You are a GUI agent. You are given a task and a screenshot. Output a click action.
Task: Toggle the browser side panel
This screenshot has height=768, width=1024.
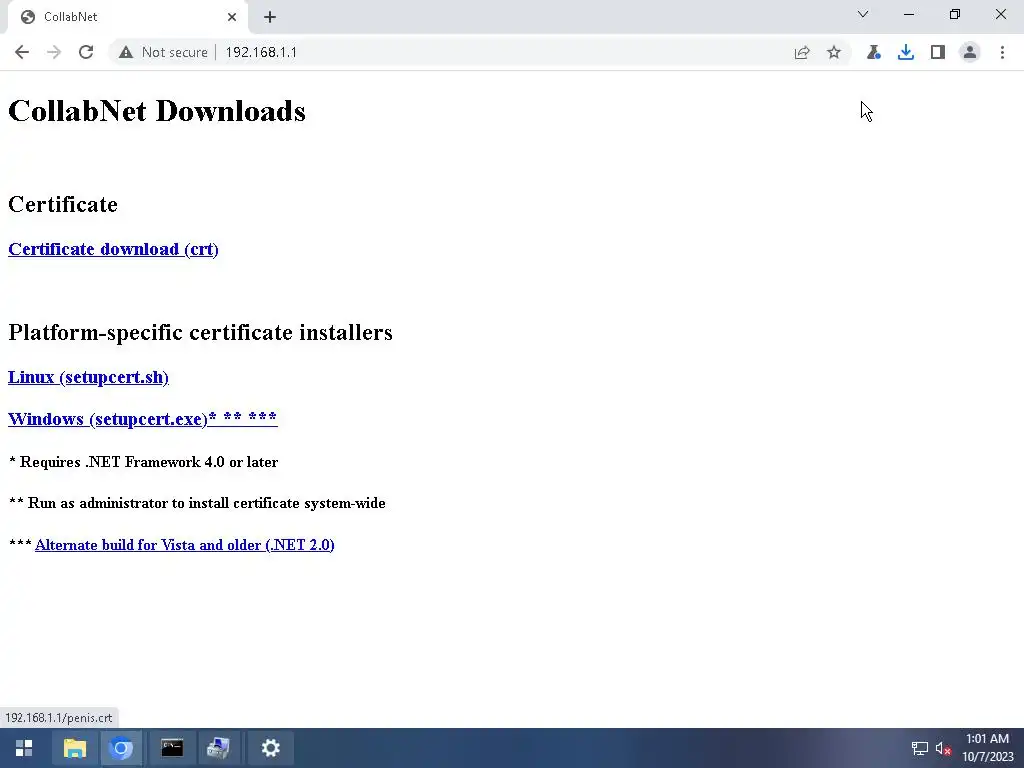point(938,52)
